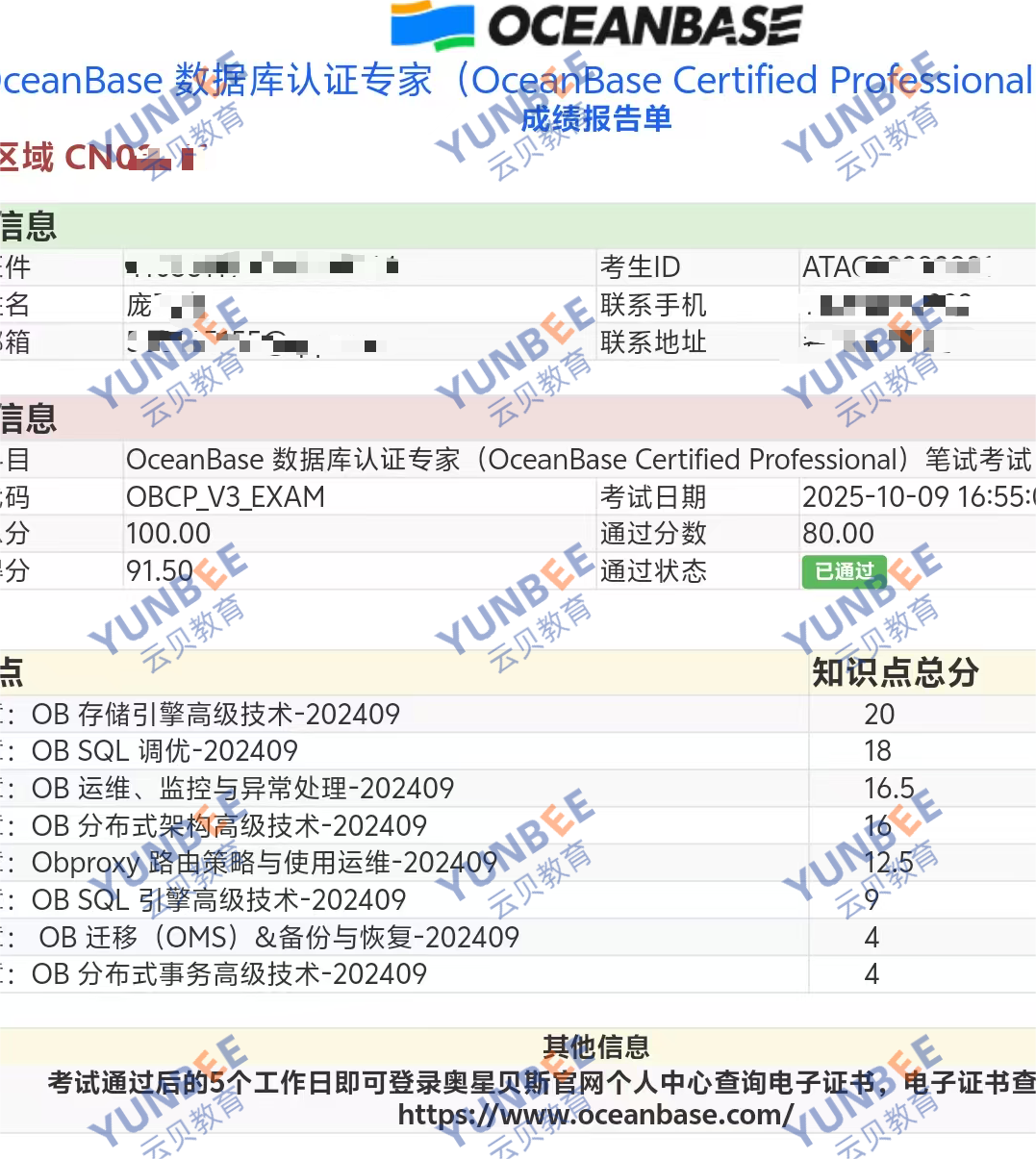This screenshot has height=1159, width=1036.
Task: Select the score value 91.50
Action: tap(160, 571)
